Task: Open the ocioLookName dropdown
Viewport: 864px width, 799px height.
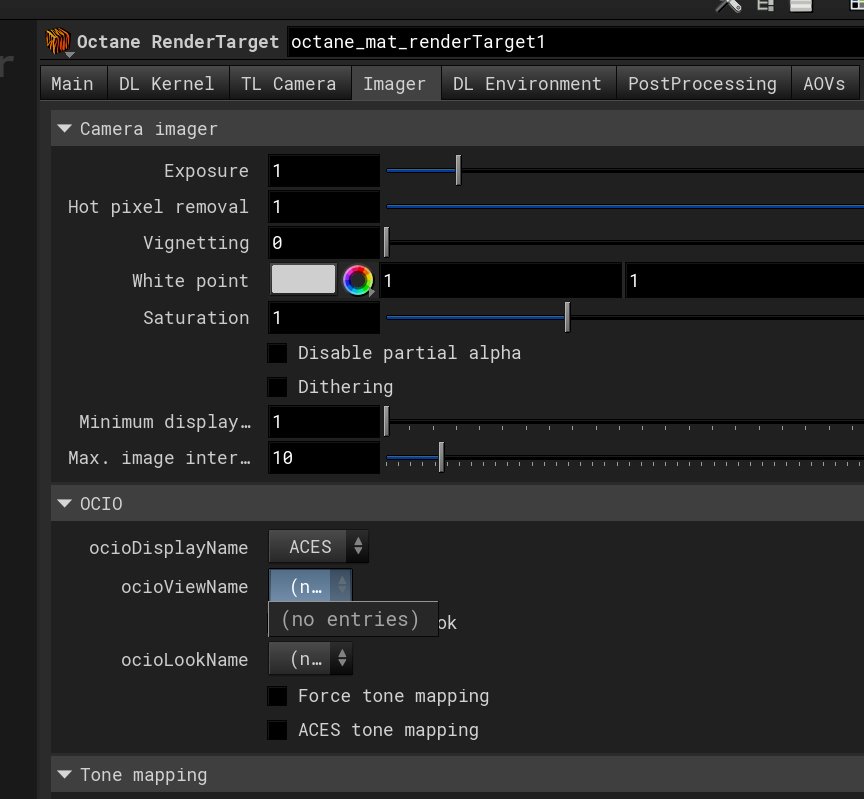Action: click(x=310, y=659)
